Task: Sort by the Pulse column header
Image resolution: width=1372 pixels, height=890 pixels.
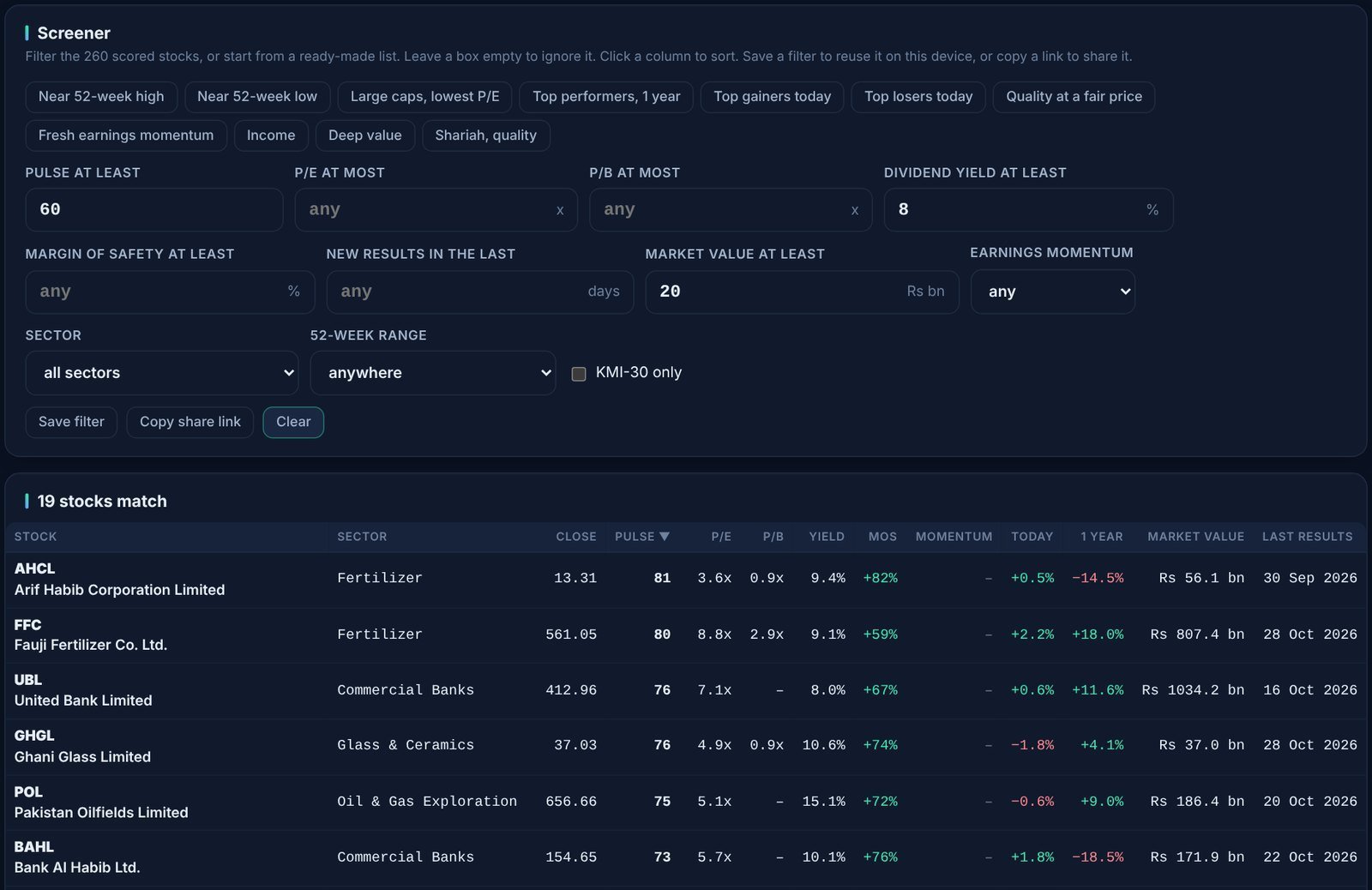Action: (x=641, y=537)
